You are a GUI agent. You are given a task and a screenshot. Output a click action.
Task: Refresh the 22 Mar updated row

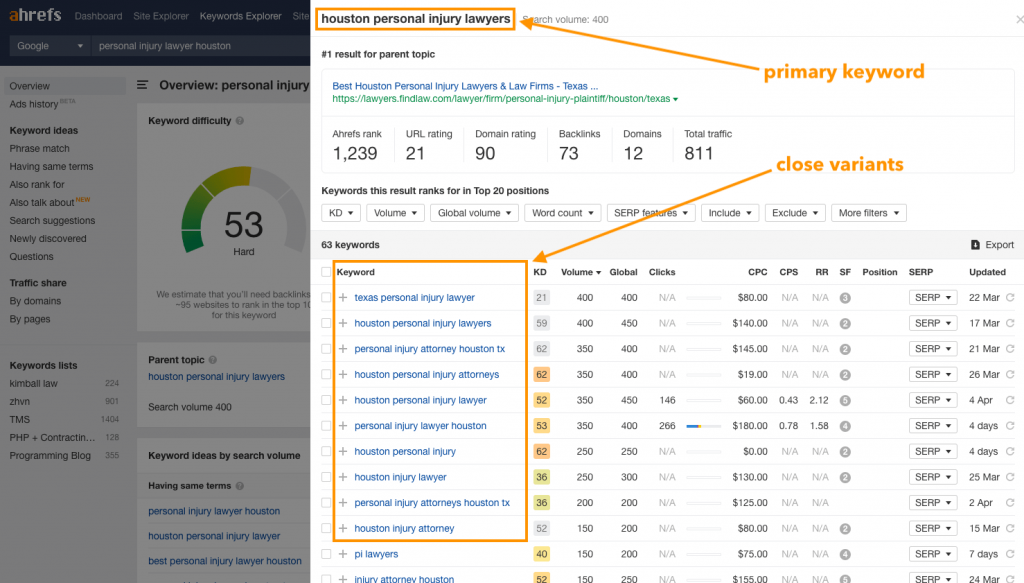click(1010, 297)
